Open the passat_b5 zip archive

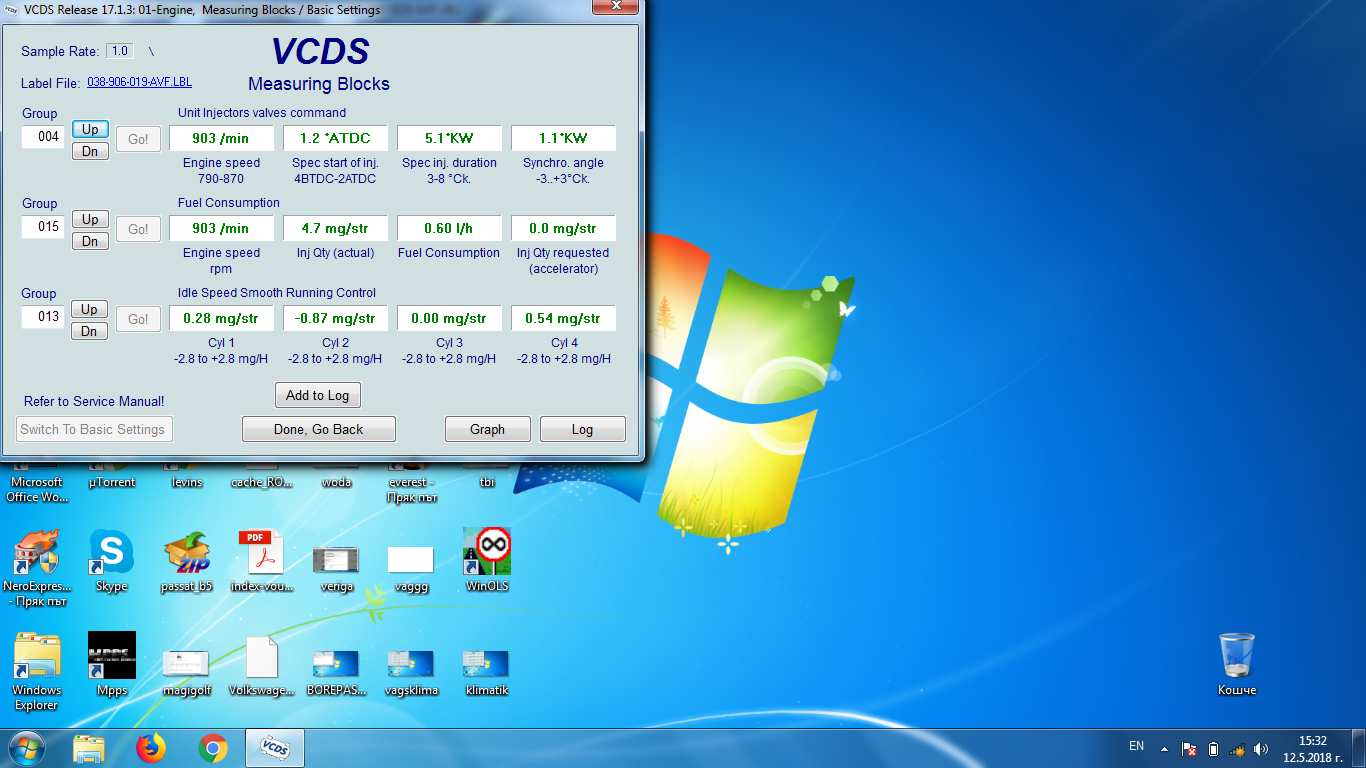(x=186, y=553)
